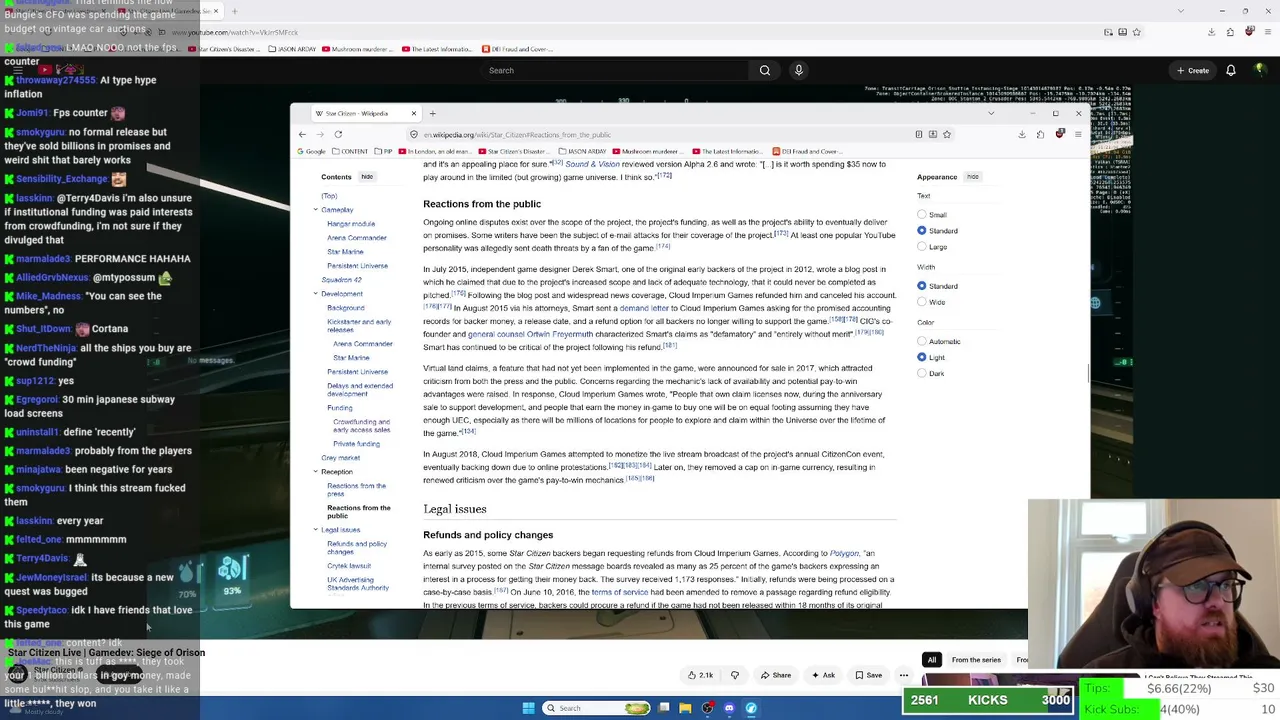The width and height of the screenshot is (1280, 720).
Task: Open the CONTENT bookmarks folder
Action: tap(350, 152)
